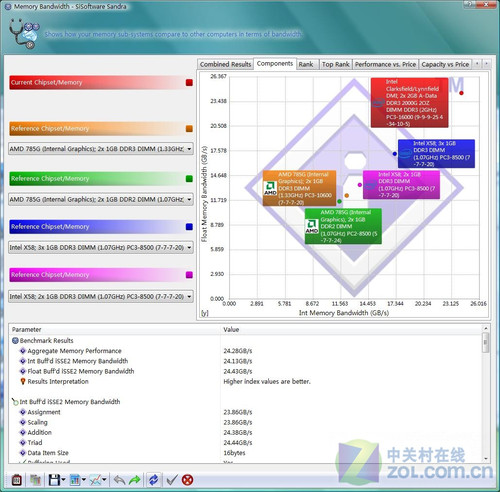The height and width of the screenshot is (492, 500).
Task: Open the Top Rank tab
Action: (335, 64)
